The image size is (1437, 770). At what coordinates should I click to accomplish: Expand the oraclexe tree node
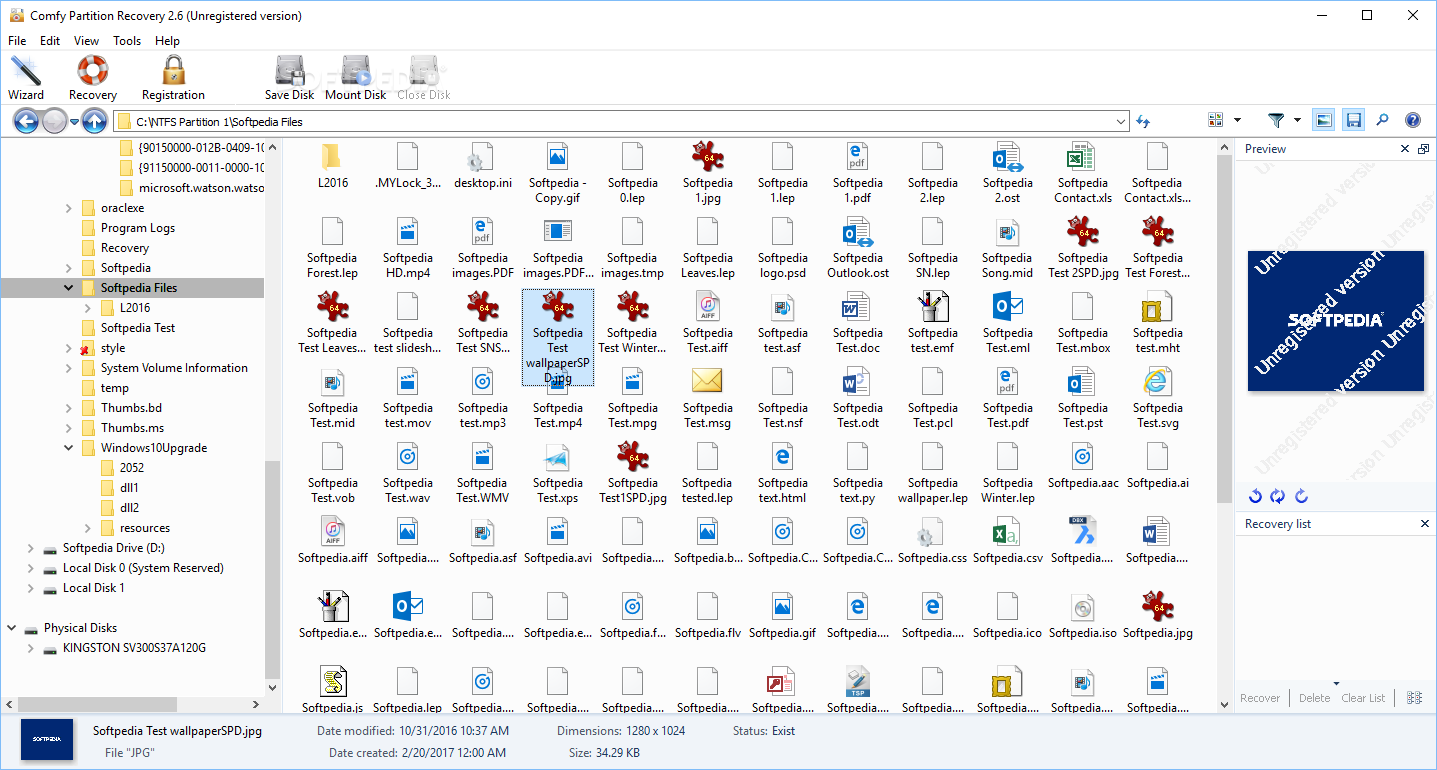(x=69, y=208)
